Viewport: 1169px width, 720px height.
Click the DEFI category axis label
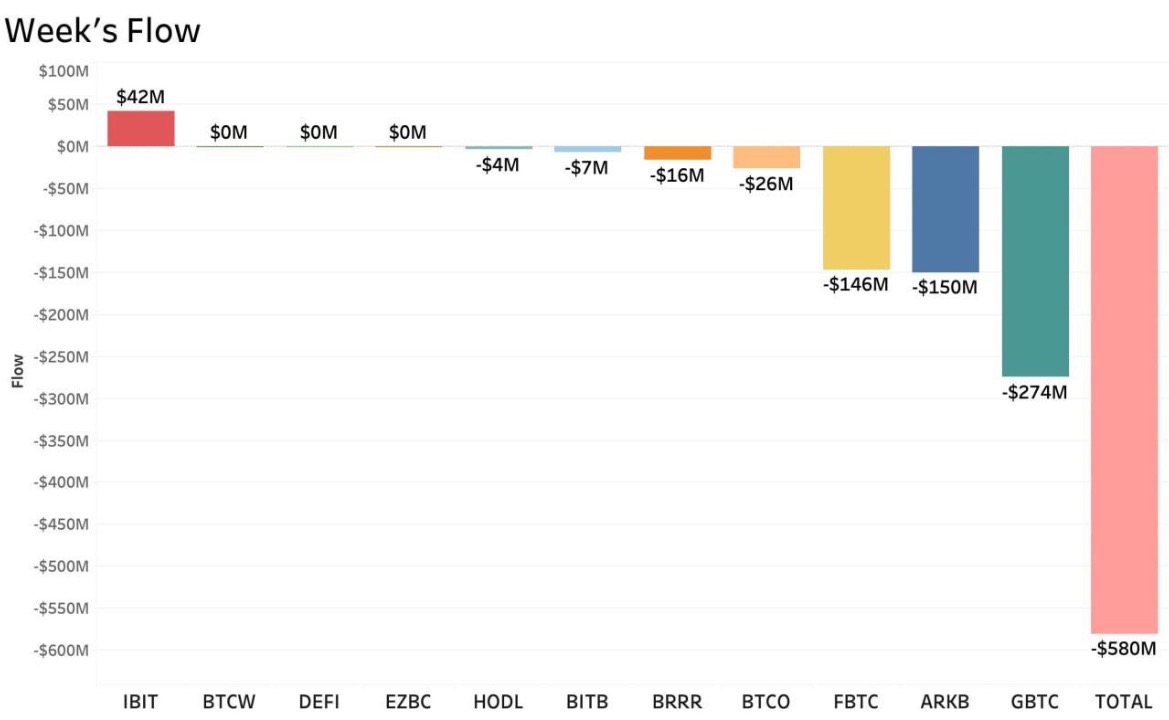pyautogui.click(x=319, y=702)
